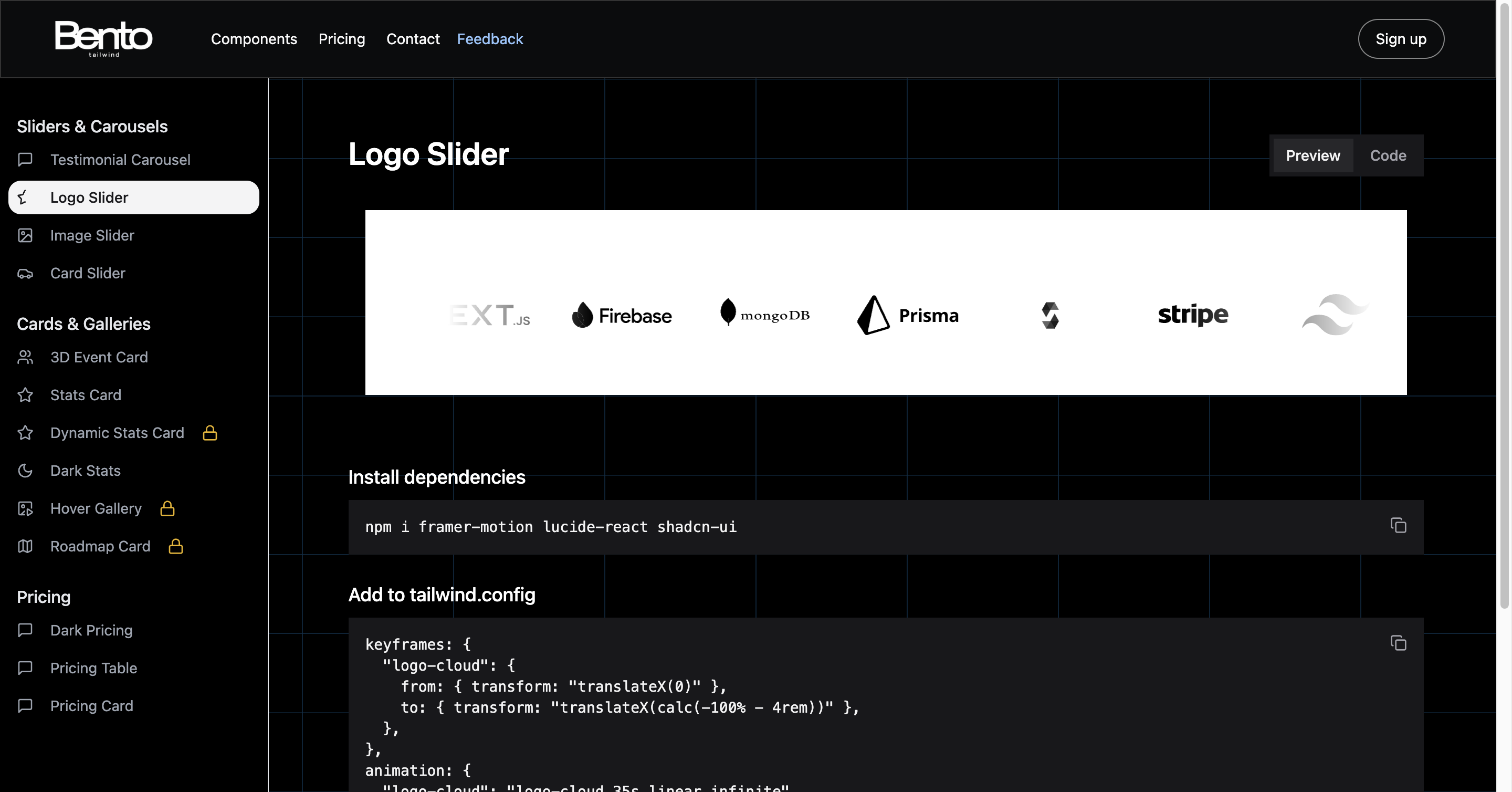The height and width of the screenshot is (792, 1512).
Task: Click the Pricing Card chat icon
Action: (25, 706)
